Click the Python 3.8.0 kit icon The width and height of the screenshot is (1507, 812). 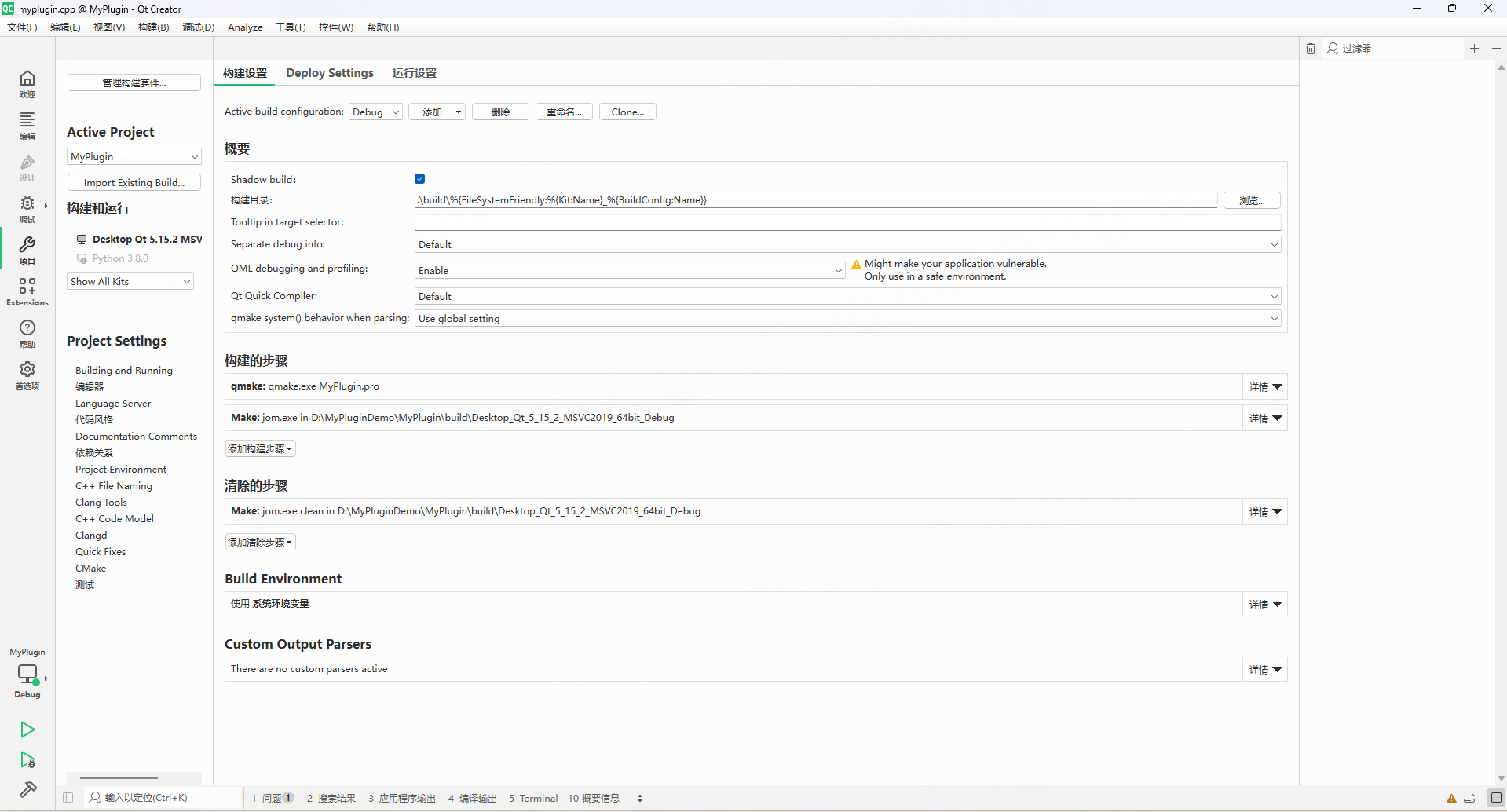click(82, 258)
